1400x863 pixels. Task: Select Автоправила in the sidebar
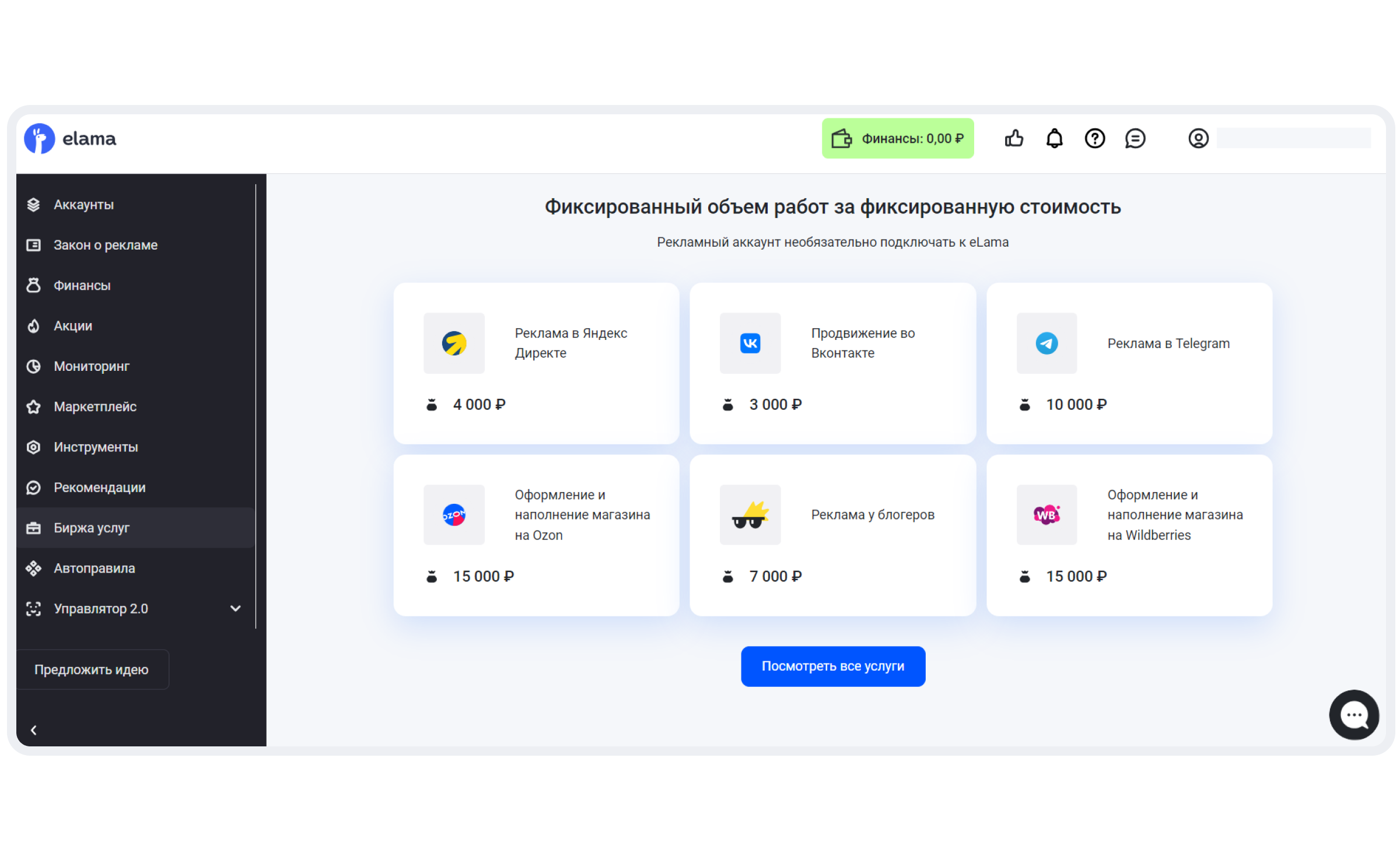pos(94,569)
